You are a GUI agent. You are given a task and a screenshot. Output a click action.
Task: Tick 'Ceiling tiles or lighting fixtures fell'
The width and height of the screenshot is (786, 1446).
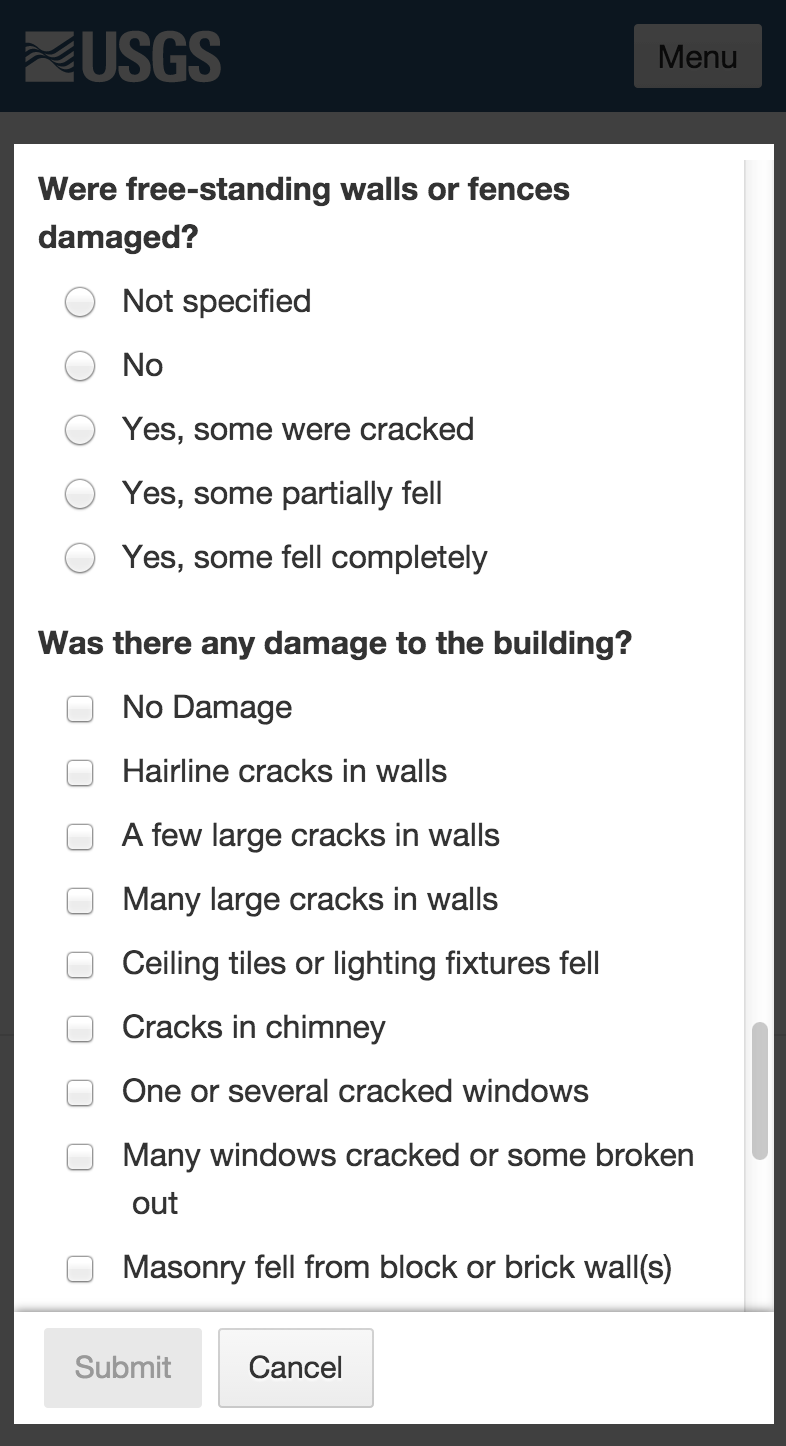pyautogui.click(x=80, y=965)
